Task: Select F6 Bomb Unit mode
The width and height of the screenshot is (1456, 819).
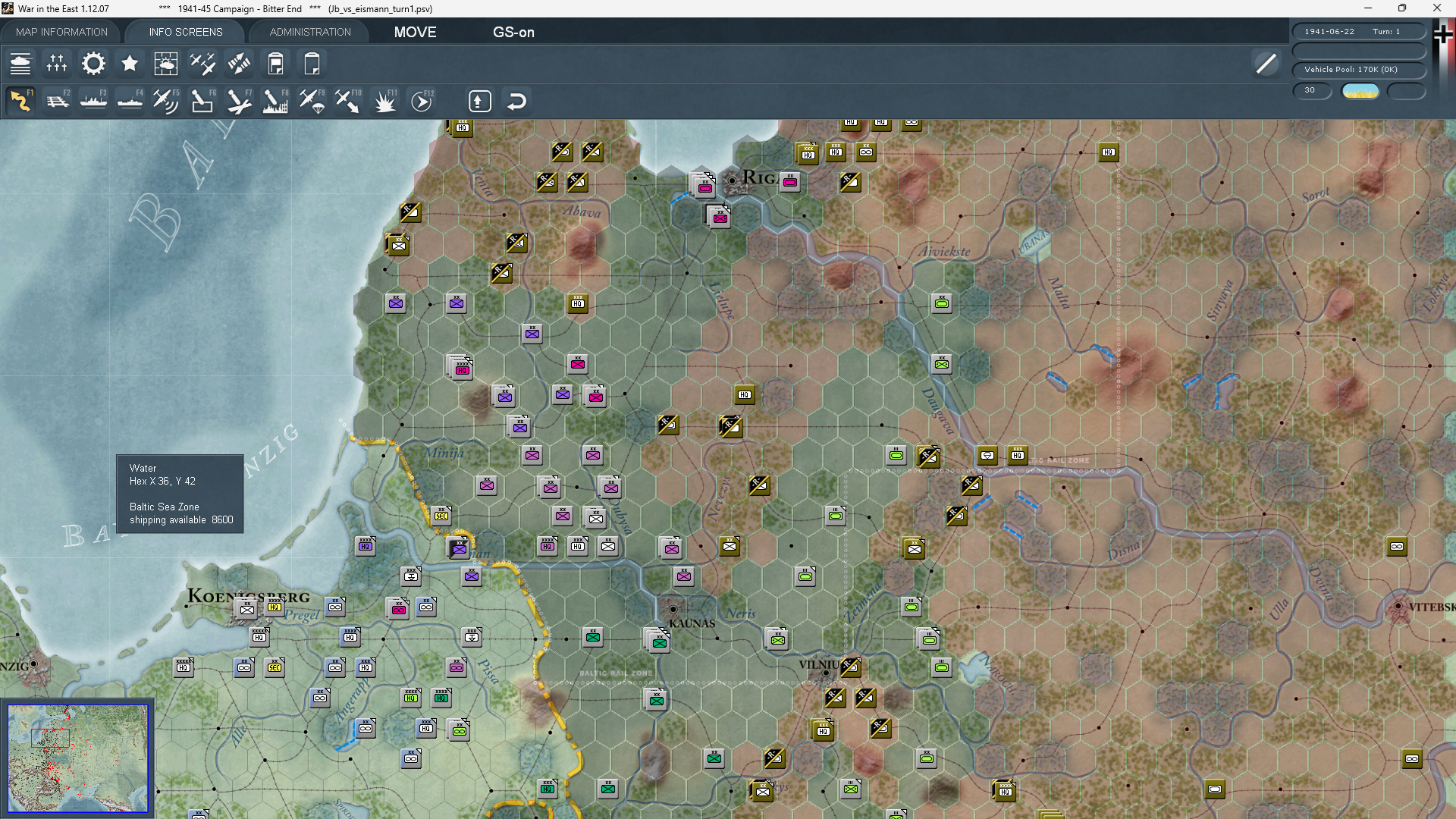Action: pos(202,101)
